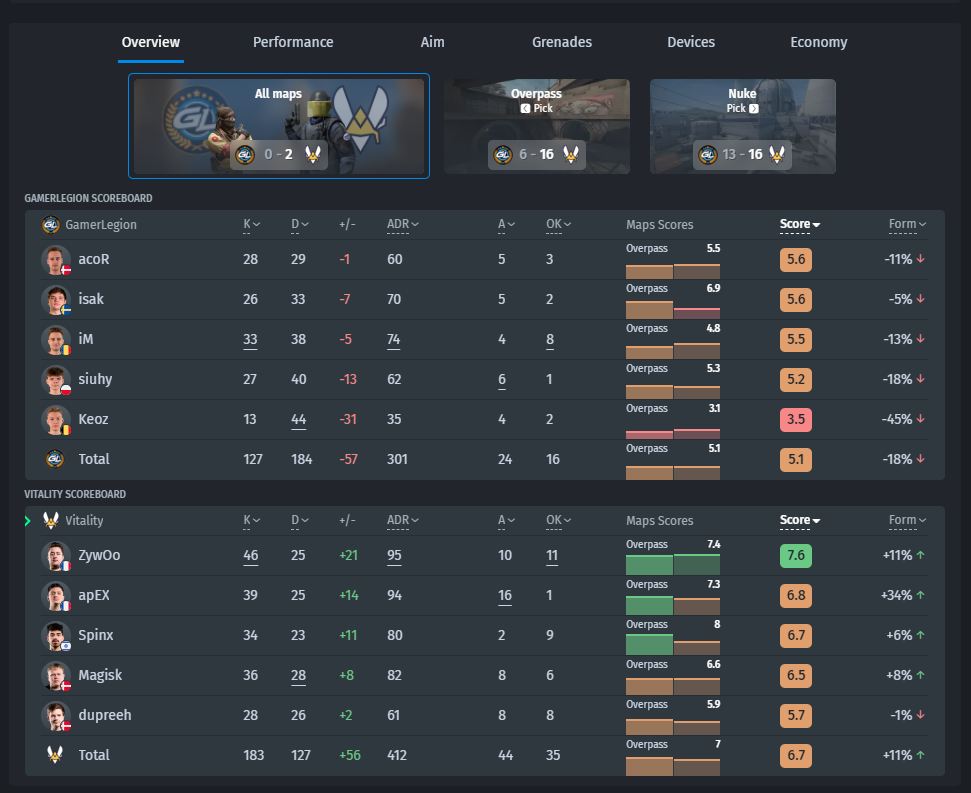Click ZywOo player avatar
971x793 pixels.
coord(55,555)
